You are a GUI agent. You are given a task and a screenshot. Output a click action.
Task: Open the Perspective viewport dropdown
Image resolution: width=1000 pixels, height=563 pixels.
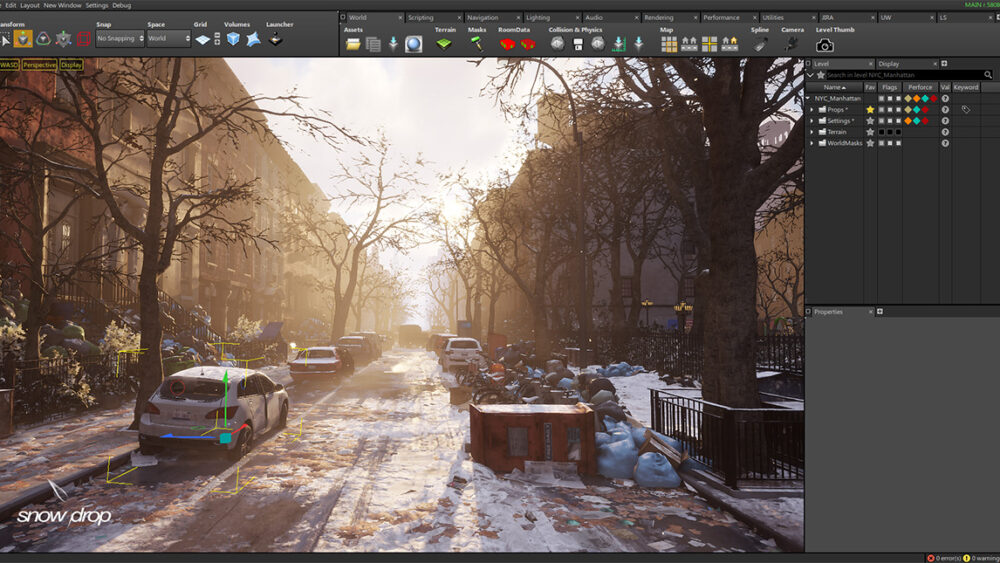point(40,65)
